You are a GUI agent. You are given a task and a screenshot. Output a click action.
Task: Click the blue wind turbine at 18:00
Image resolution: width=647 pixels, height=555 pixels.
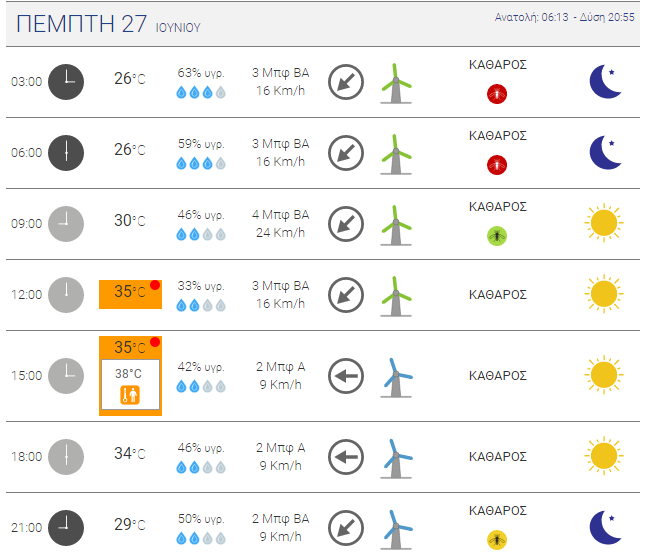[396, 458]
